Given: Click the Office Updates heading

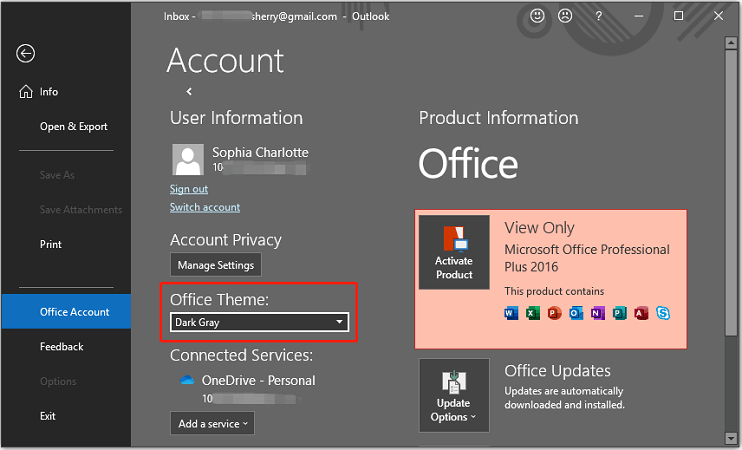Looking at the screenshot, I should (x=557, y=371).
